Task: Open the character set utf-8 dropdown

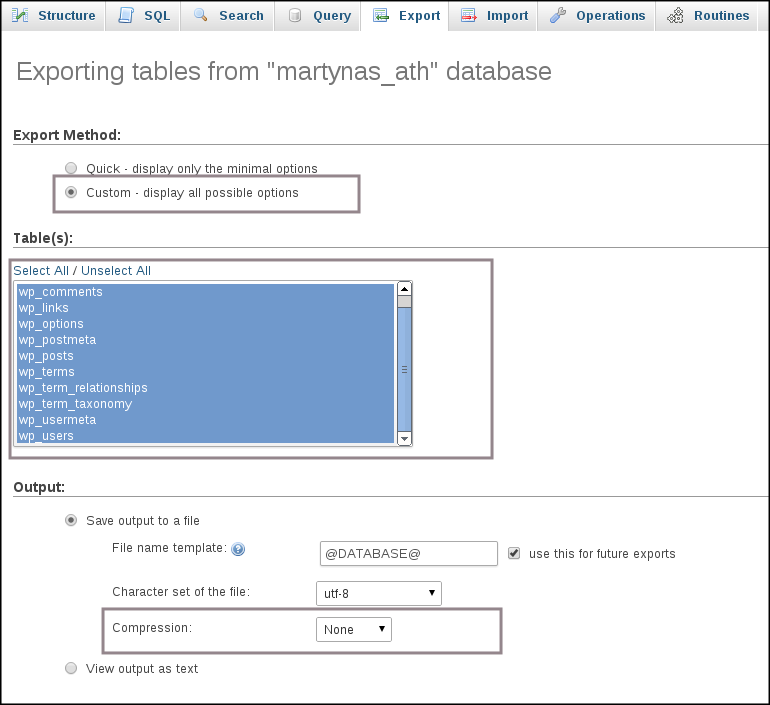Action: tap(378, 593)
